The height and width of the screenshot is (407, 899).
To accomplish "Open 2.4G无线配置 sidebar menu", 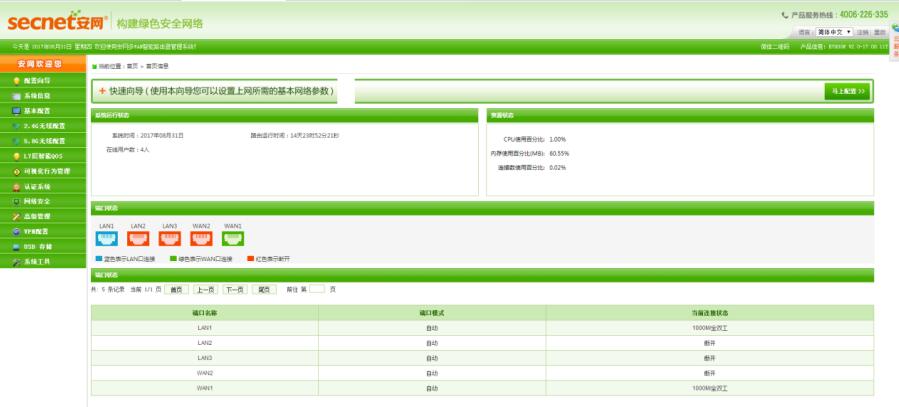I will tap(43, 126).
